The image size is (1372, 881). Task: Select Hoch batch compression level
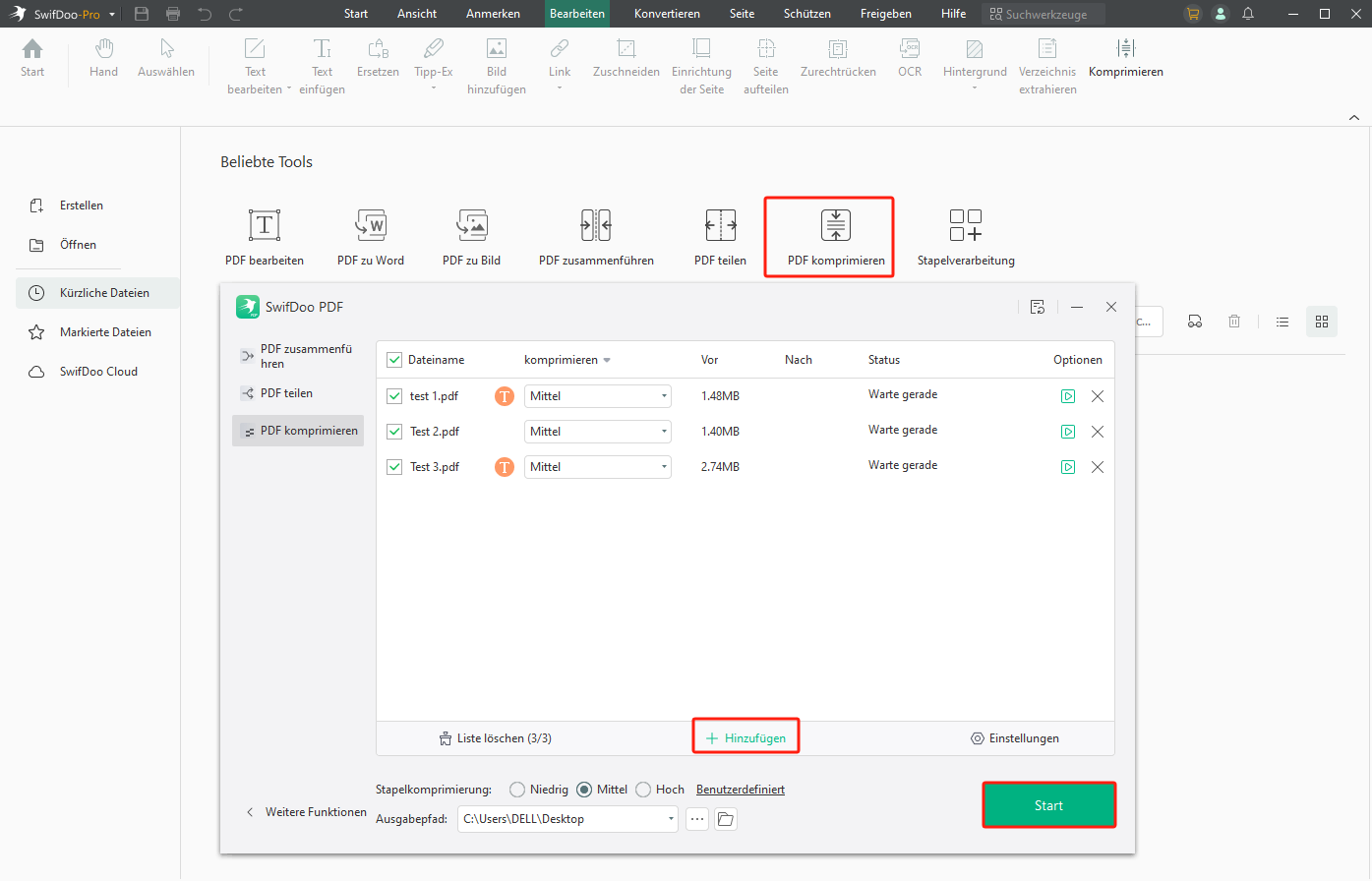(643, 790)
